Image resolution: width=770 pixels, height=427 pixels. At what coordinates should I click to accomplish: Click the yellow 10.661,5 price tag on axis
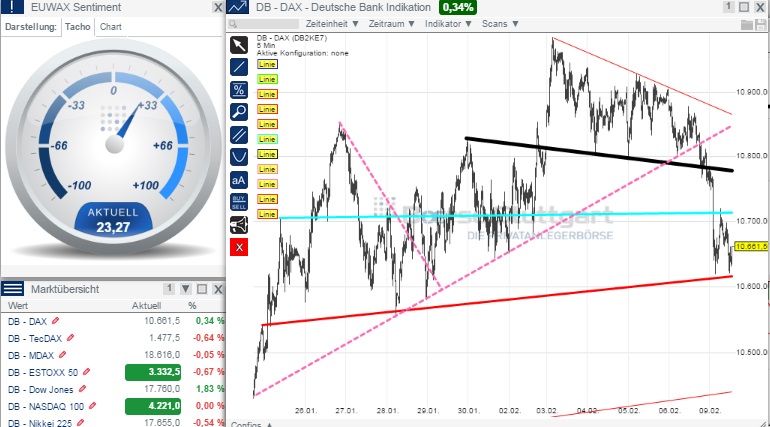pyautogui.click(x=751, y=246)
